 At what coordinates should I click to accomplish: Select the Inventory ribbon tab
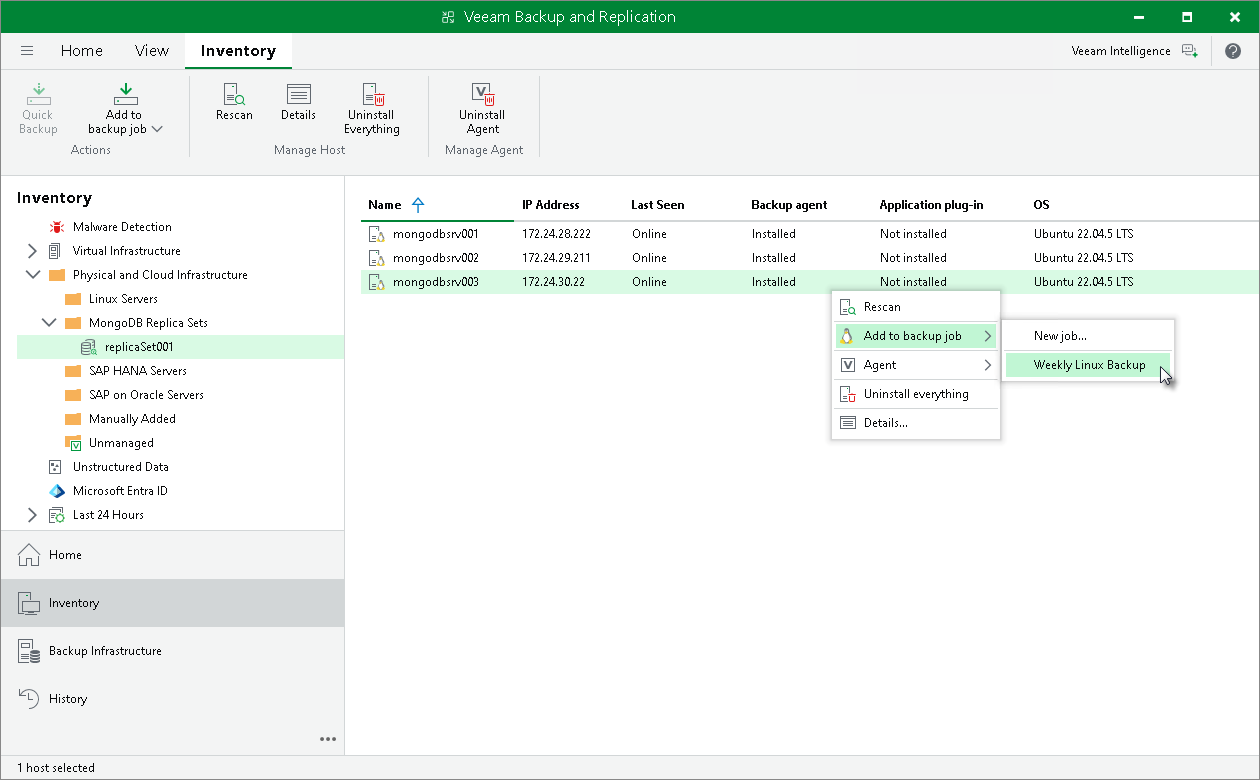coord(238,51)
